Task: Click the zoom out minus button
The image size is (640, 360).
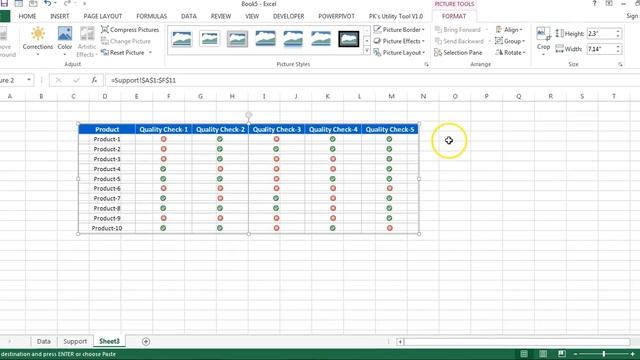Action: pyautogui.click(x=576, y=354)
